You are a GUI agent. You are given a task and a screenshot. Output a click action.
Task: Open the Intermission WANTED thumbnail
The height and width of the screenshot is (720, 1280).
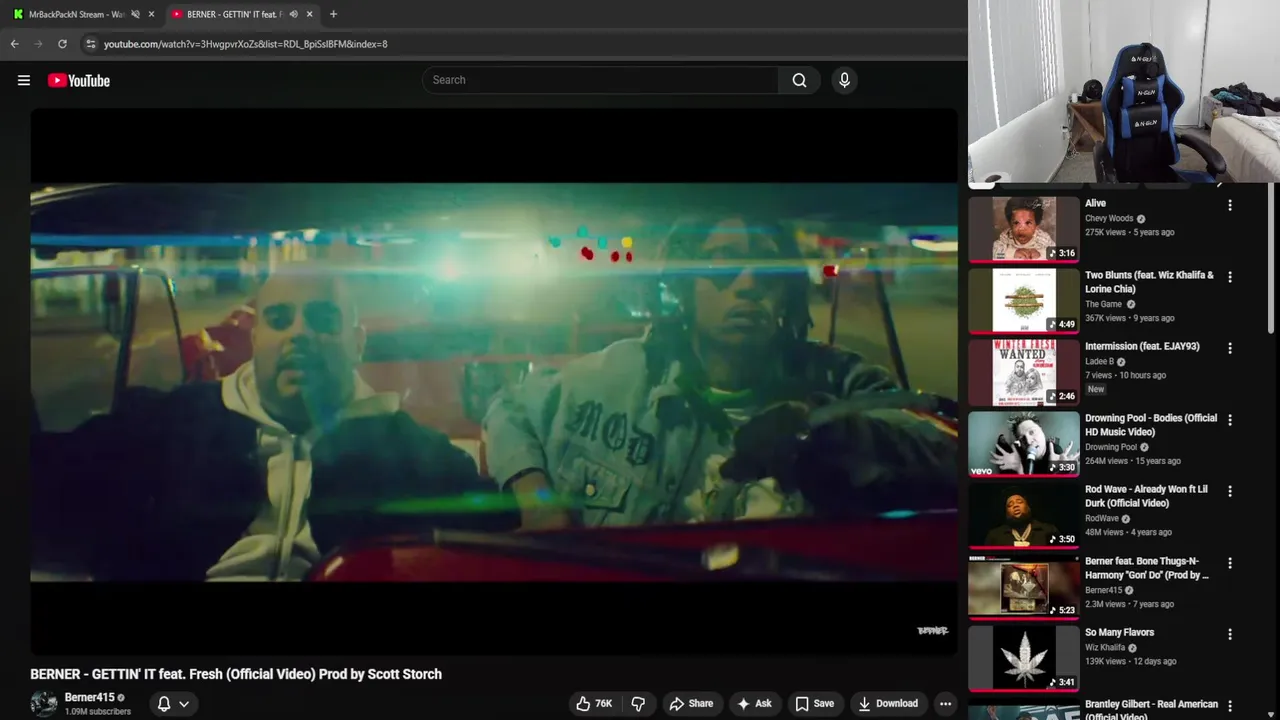(x=1024, y=372)
